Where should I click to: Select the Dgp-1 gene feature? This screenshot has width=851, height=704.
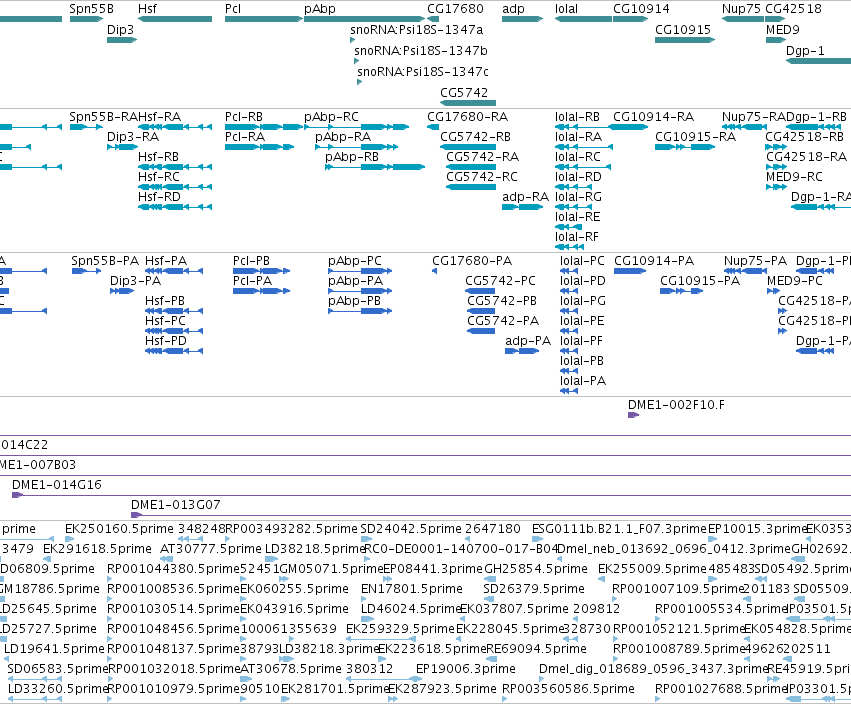click(x=818, y=61)
